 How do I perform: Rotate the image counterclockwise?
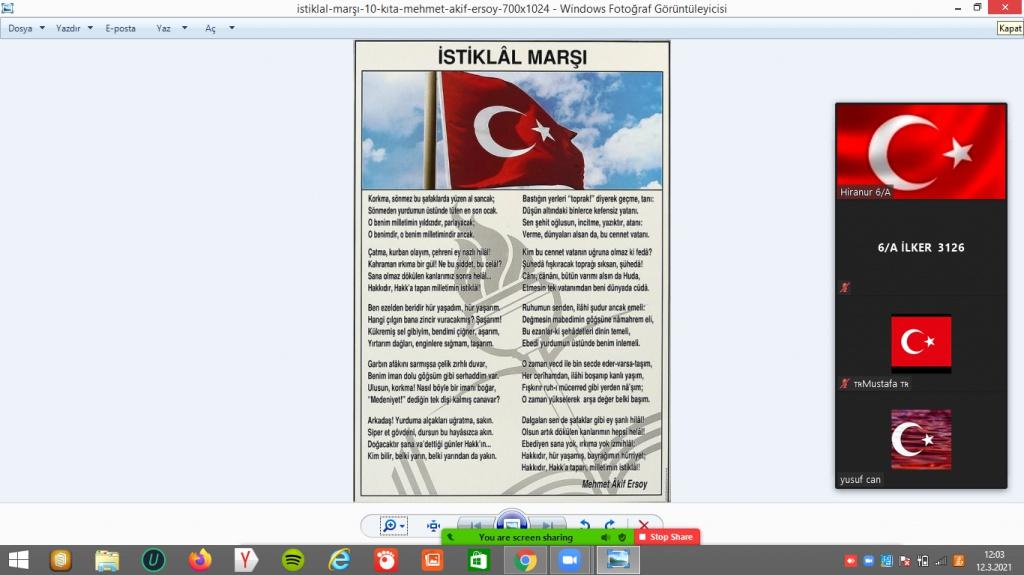(x=585, y=525)
